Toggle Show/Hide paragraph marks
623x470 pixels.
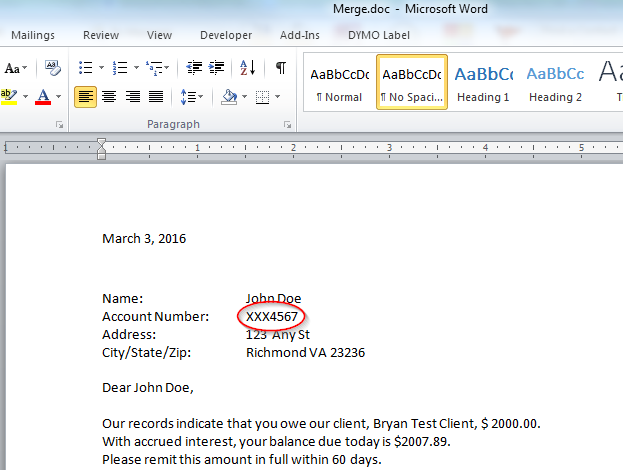(281, 68)
